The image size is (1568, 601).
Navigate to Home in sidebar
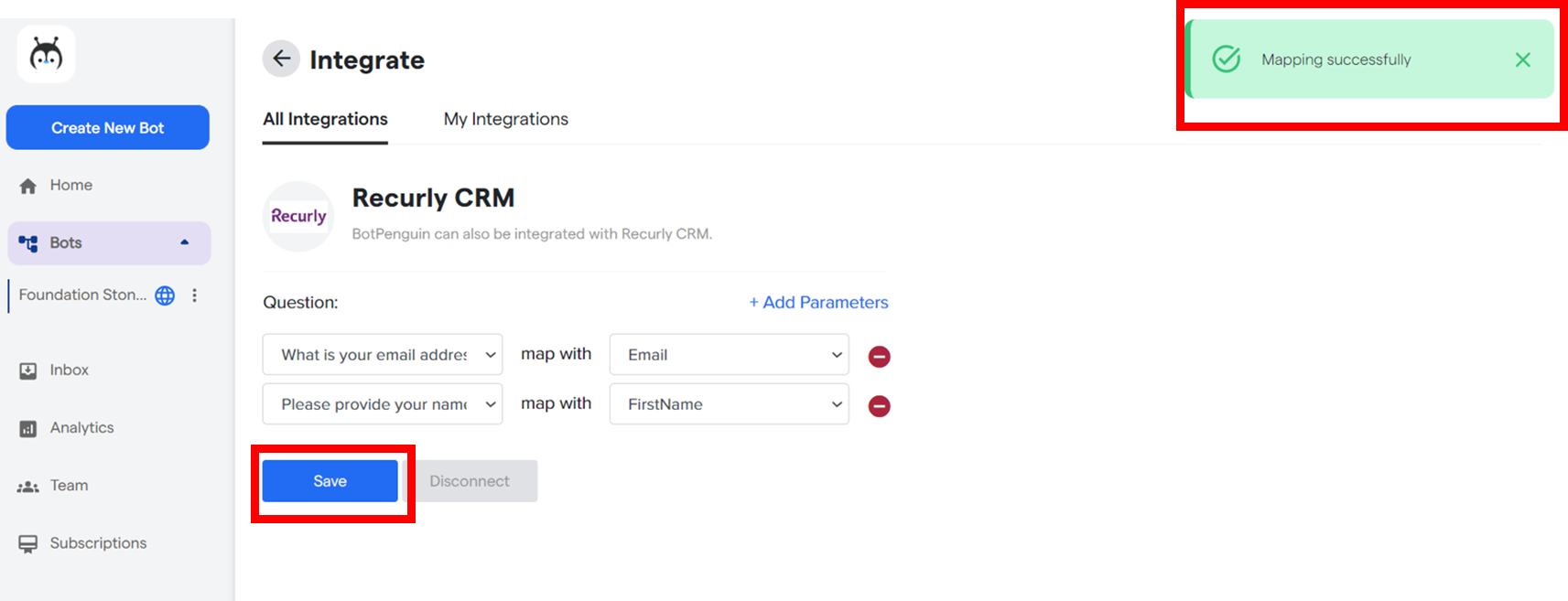point(70,186)
